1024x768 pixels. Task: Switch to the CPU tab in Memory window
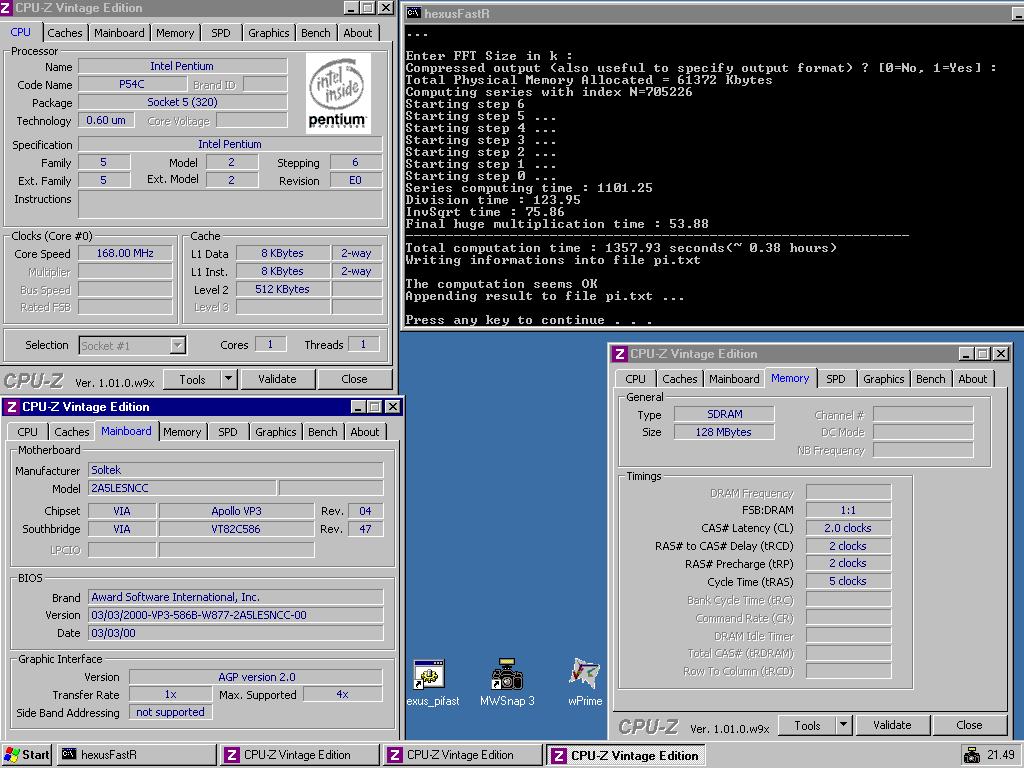point(635,379)
